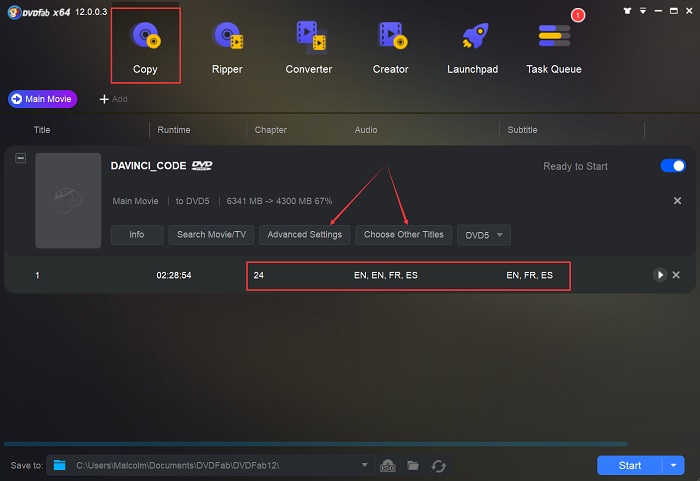Open the Info button
Image resolution: width=700 pixels, height=481 pixels.
coord(137,235)
